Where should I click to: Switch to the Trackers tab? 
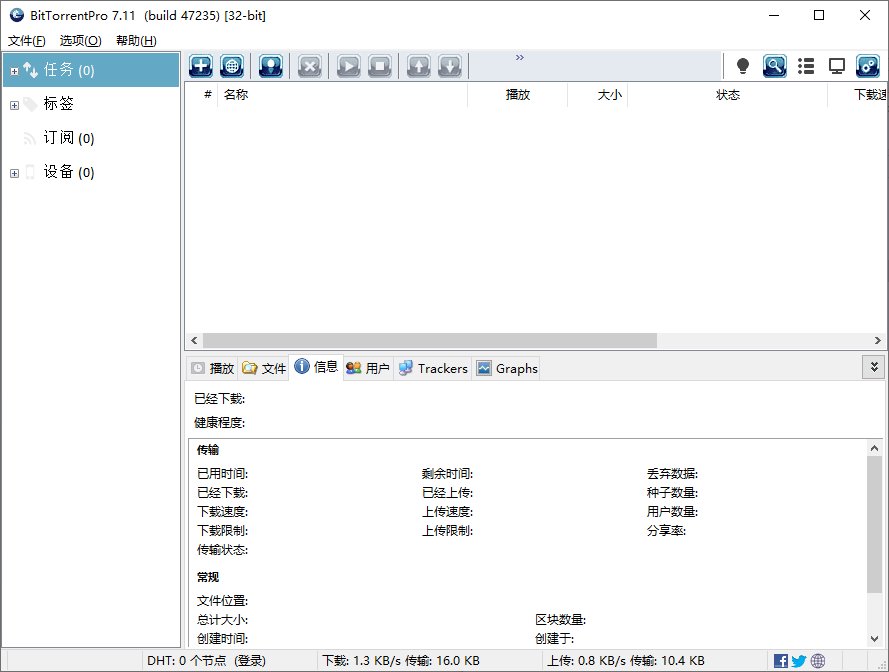(x=432, y=368)
